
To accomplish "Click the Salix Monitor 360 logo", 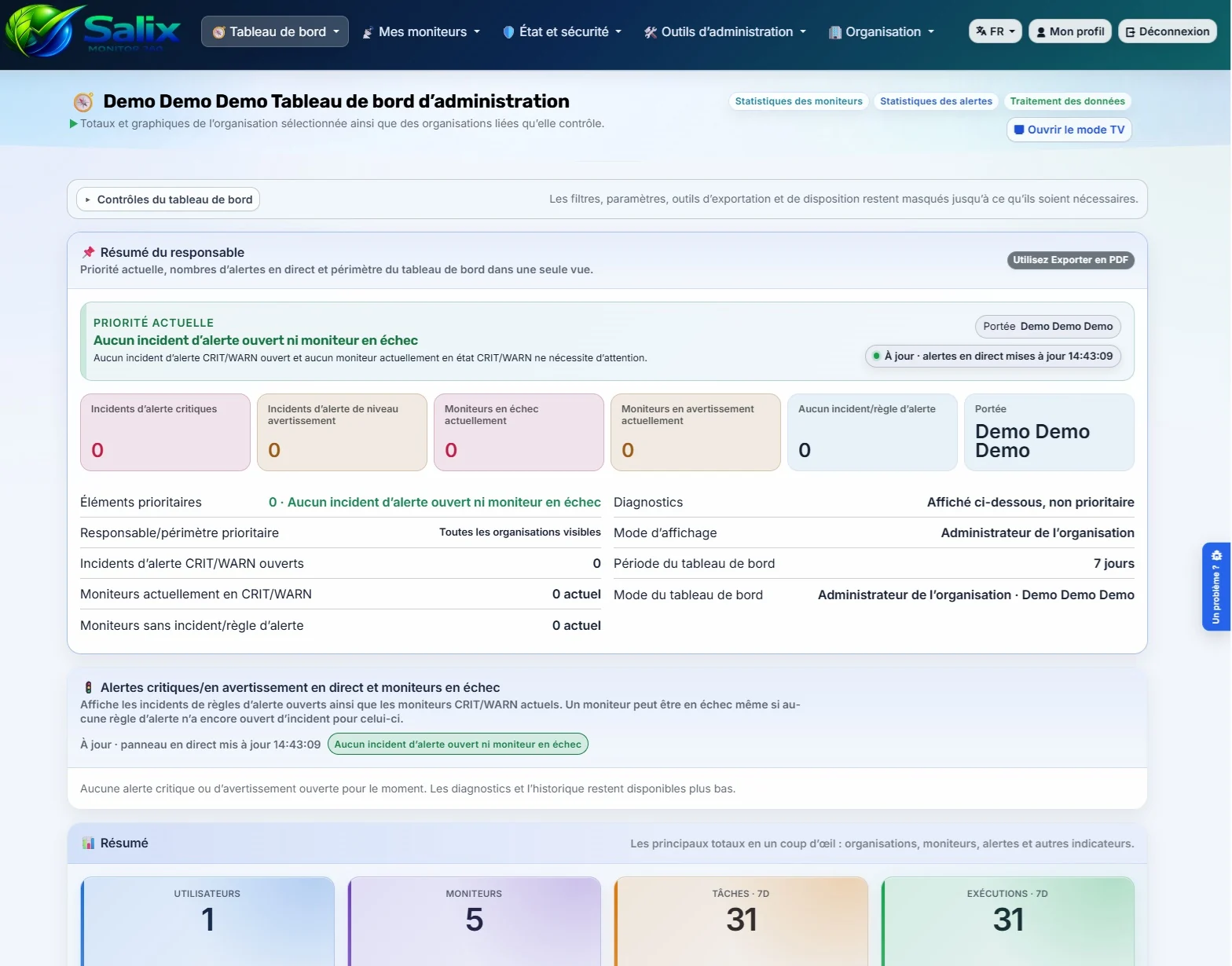I will point(93,31).
